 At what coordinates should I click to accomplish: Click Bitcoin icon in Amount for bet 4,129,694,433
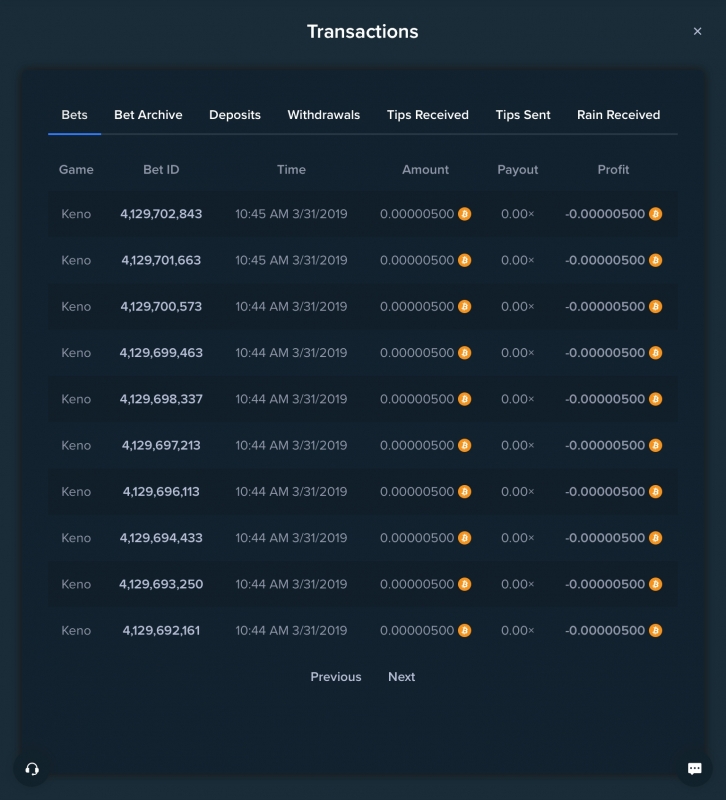464,538
